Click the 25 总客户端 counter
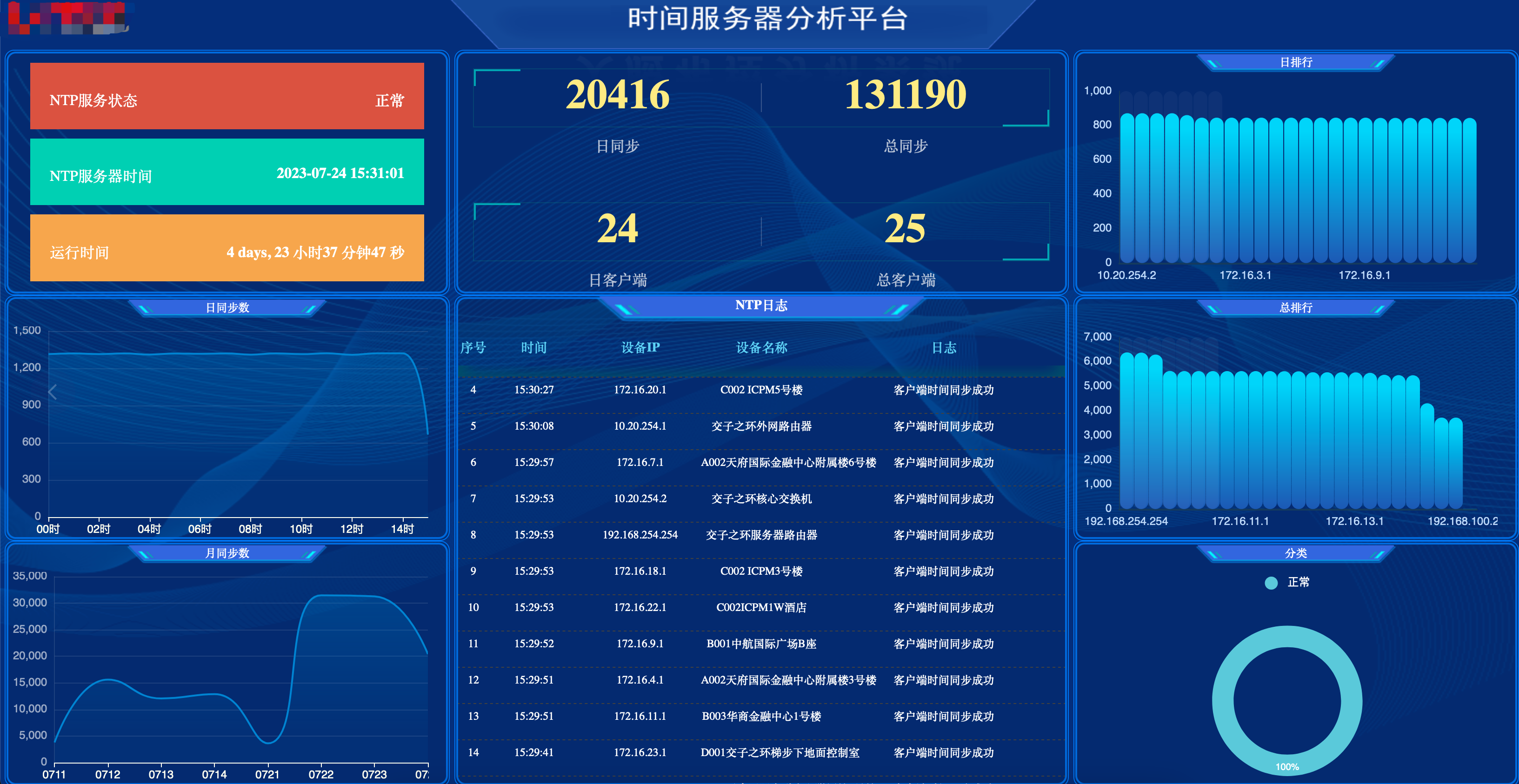This screenshot has width=1519, height=784. tap(905, 228)
